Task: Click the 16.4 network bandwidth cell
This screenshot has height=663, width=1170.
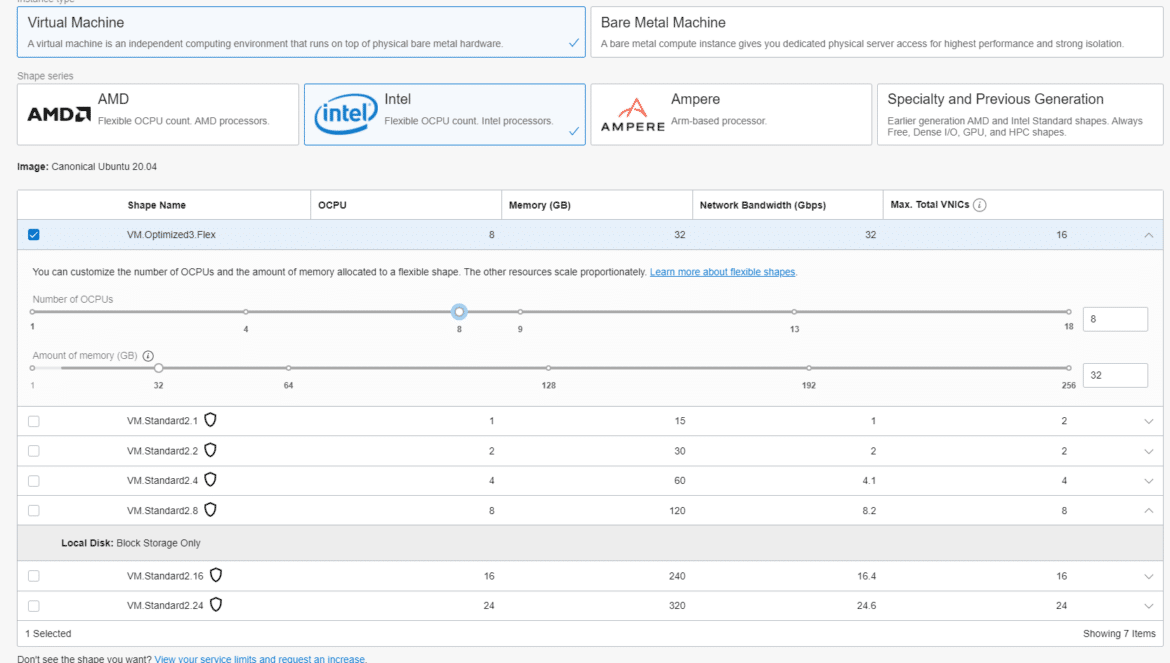Action: (x=866, y=576)
